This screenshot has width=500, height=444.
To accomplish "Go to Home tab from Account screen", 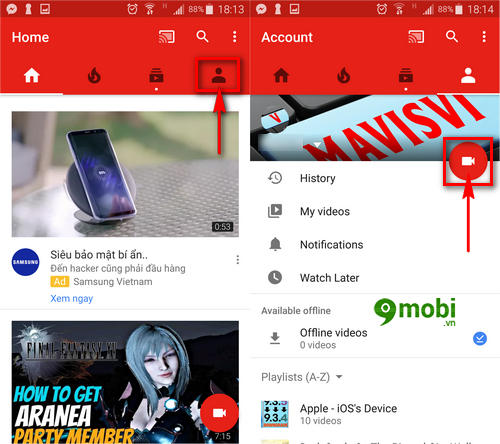I will pyautogui.click(x=281, y=75).
